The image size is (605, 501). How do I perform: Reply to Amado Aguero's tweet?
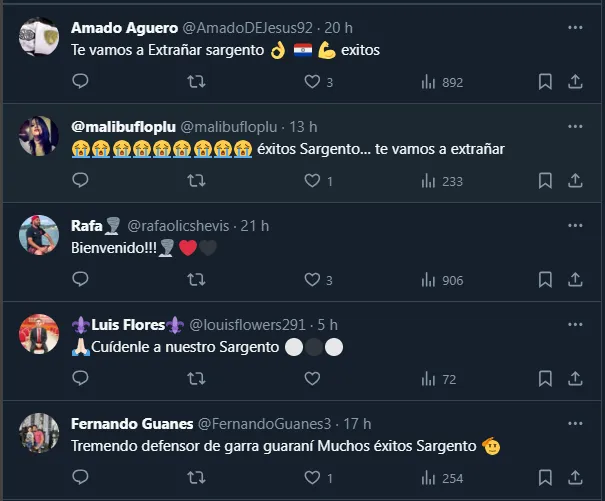80,82
